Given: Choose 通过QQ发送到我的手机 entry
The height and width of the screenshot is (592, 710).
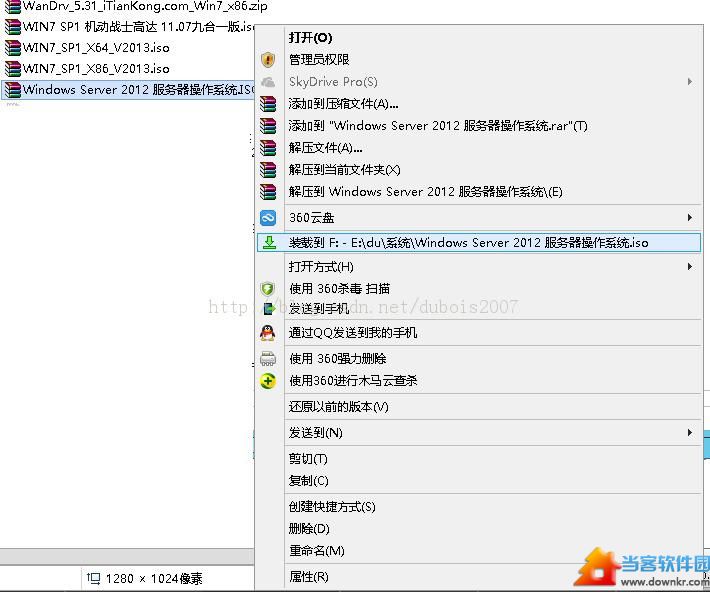Looking at the screenshot, I should click(479, 333).
